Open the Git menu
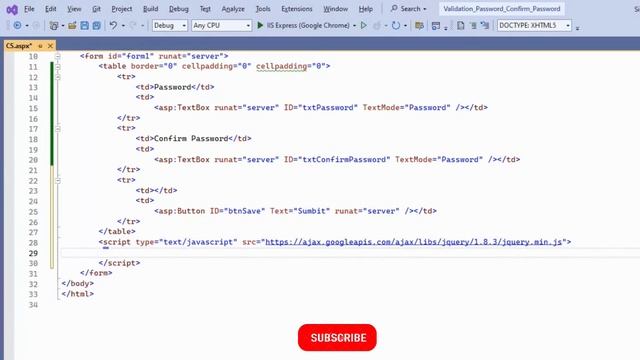Image resolution: width=640 pixels, height=360 pixels. [96, 9]
